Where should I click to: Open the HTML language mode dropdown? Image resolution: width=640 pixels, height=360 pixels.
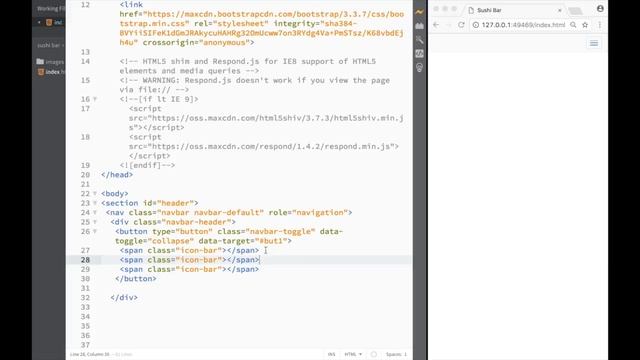[x=353, y=354]
